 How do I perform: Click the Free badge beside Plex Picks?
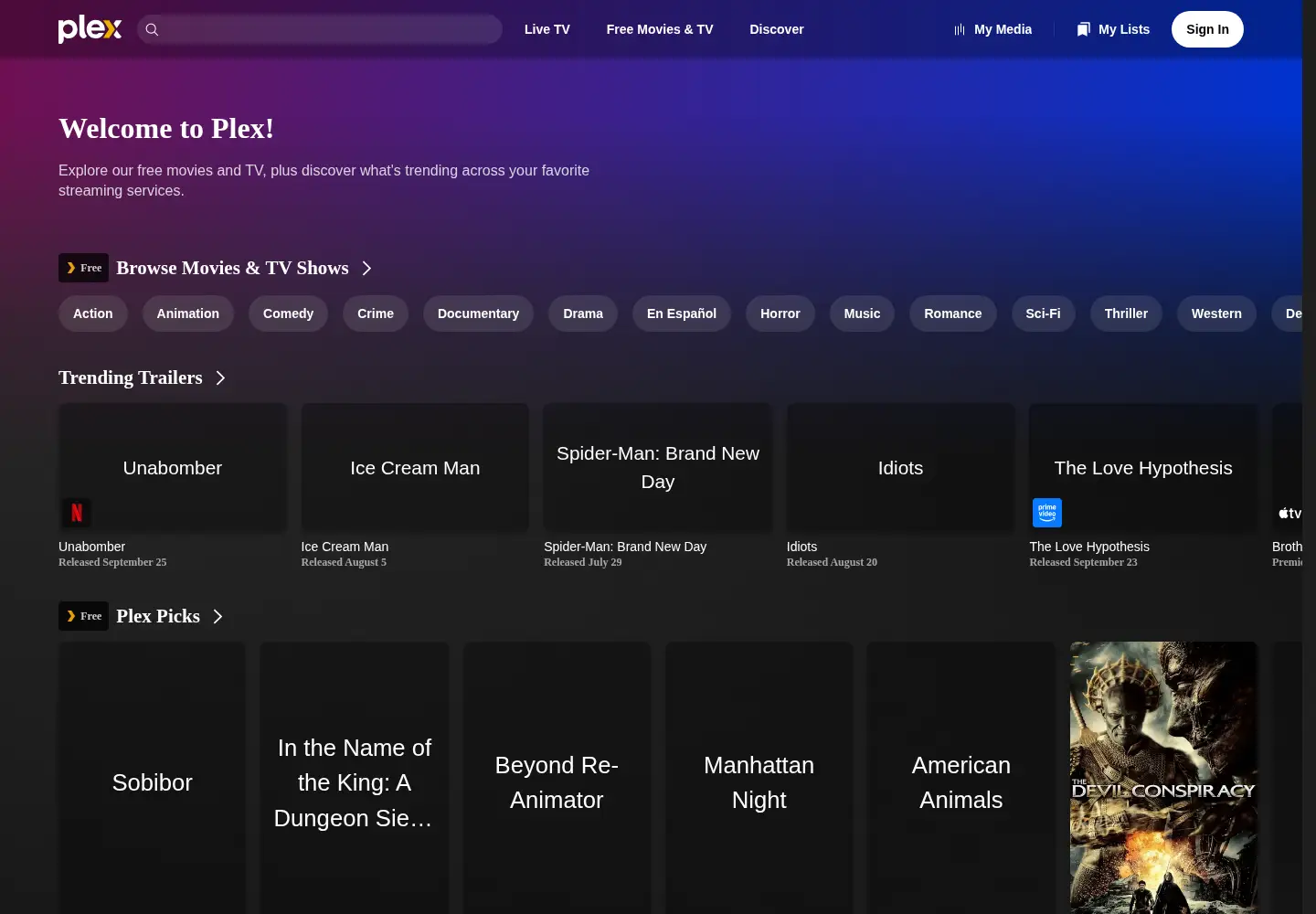coord(83,616)
